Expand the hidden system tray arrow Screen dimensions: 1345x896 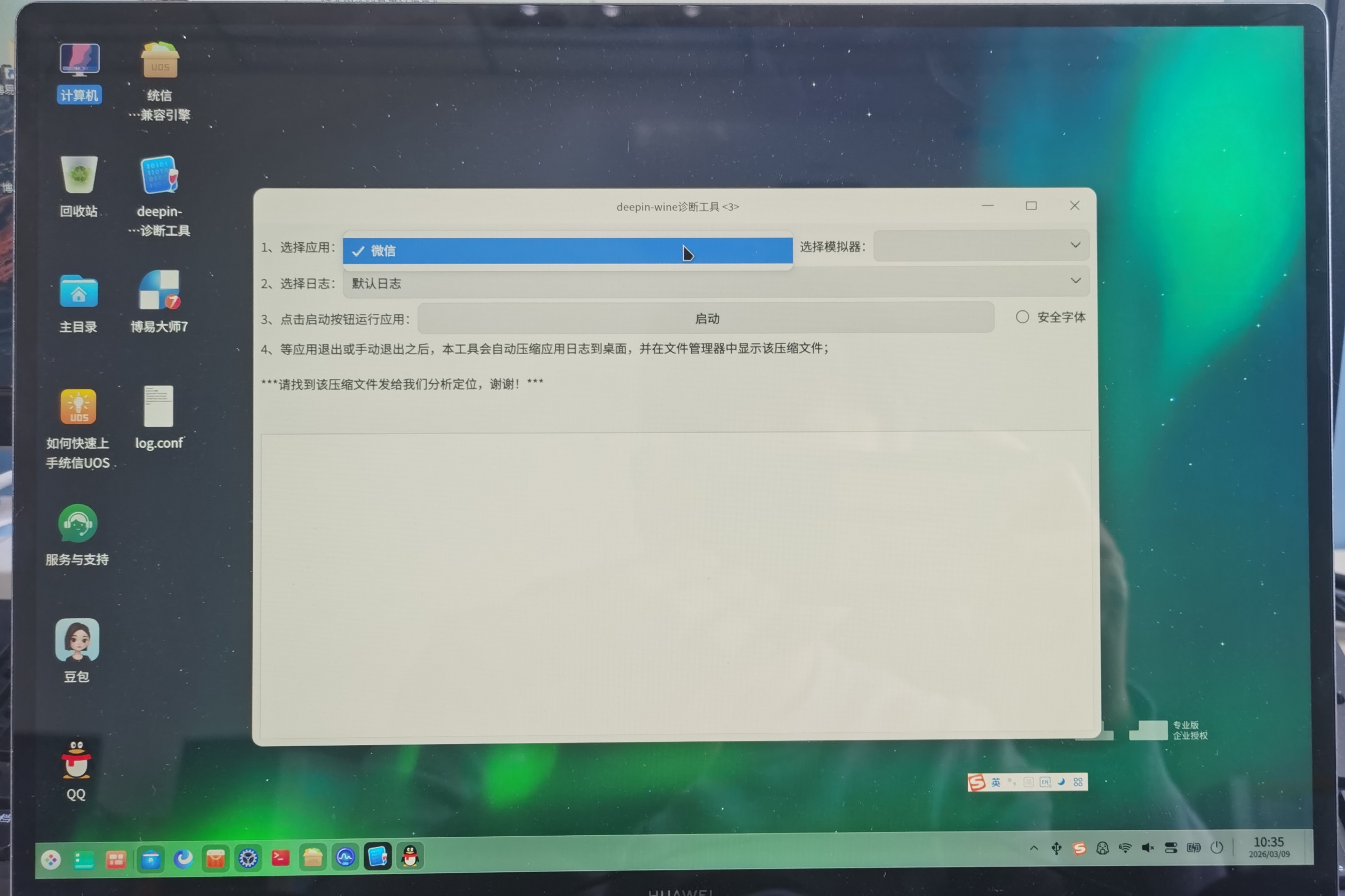coord(1034,848)
